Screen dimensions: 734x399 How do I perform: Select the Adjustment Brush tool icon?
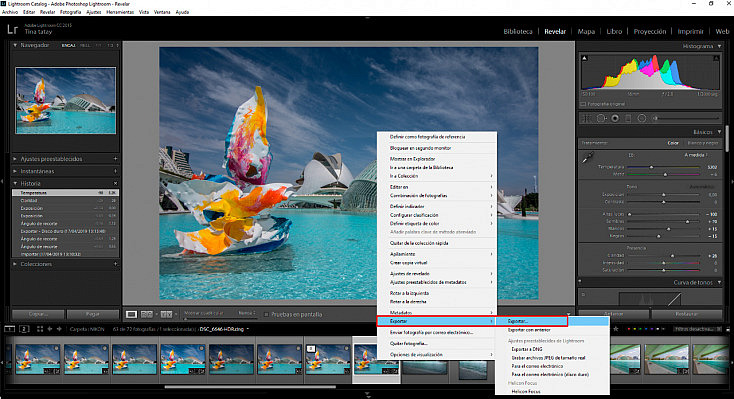coord(655,118)
